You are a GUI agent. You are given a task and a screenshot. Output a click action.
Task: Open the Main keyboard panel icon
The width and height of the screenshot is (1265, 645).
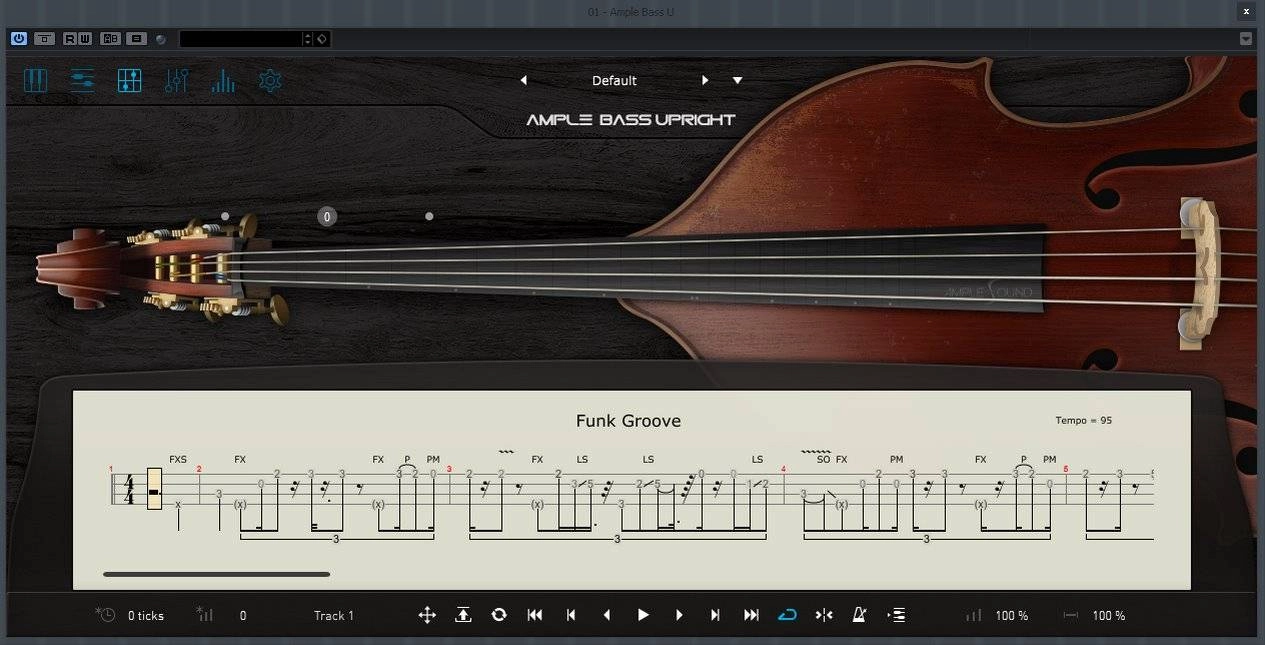point(36,80)
